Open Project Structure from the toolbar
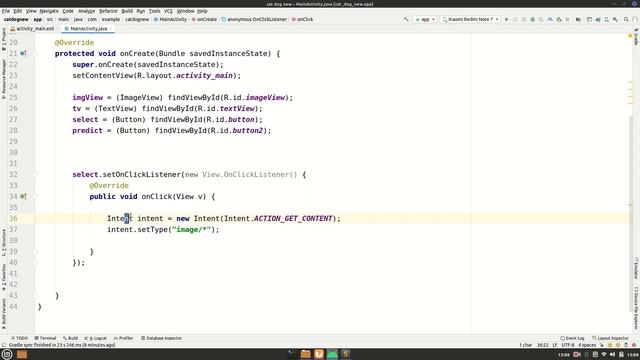640x360 pixels. point(578,19)
